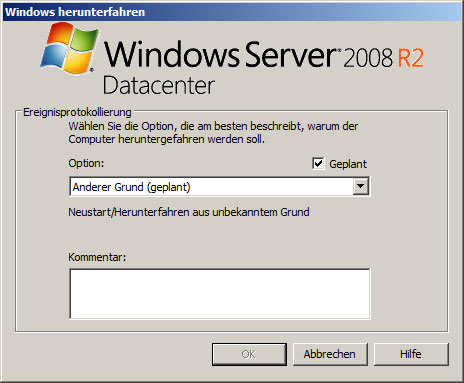Click the Windows flag logo
The width and height of the screenshot is (464, 383).
[69, 49]
